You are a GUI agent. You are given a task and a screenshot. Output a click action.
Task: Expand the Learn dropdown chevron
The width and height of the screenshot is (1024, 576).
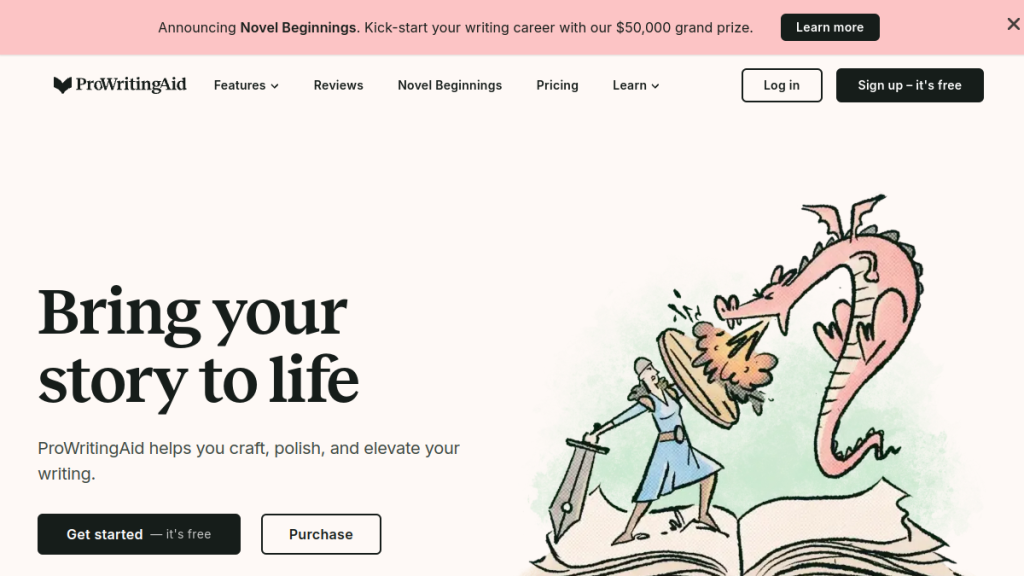click(655, 86)
